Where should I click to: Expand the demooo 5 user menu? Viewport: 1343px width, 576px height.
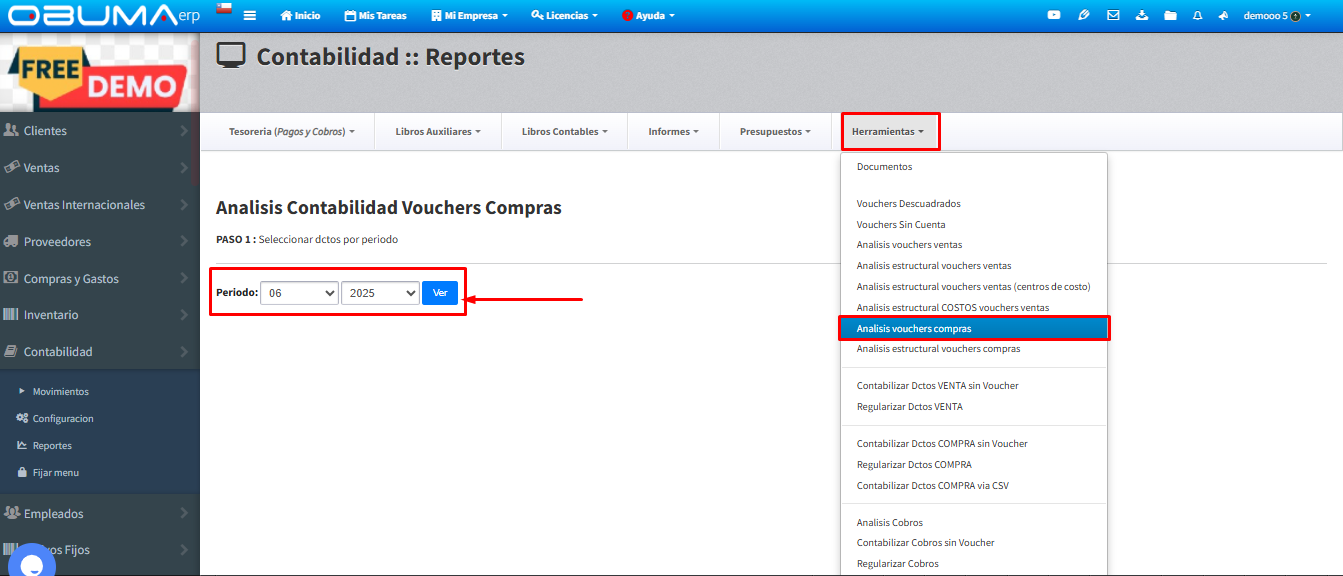tap(1277, 16)
